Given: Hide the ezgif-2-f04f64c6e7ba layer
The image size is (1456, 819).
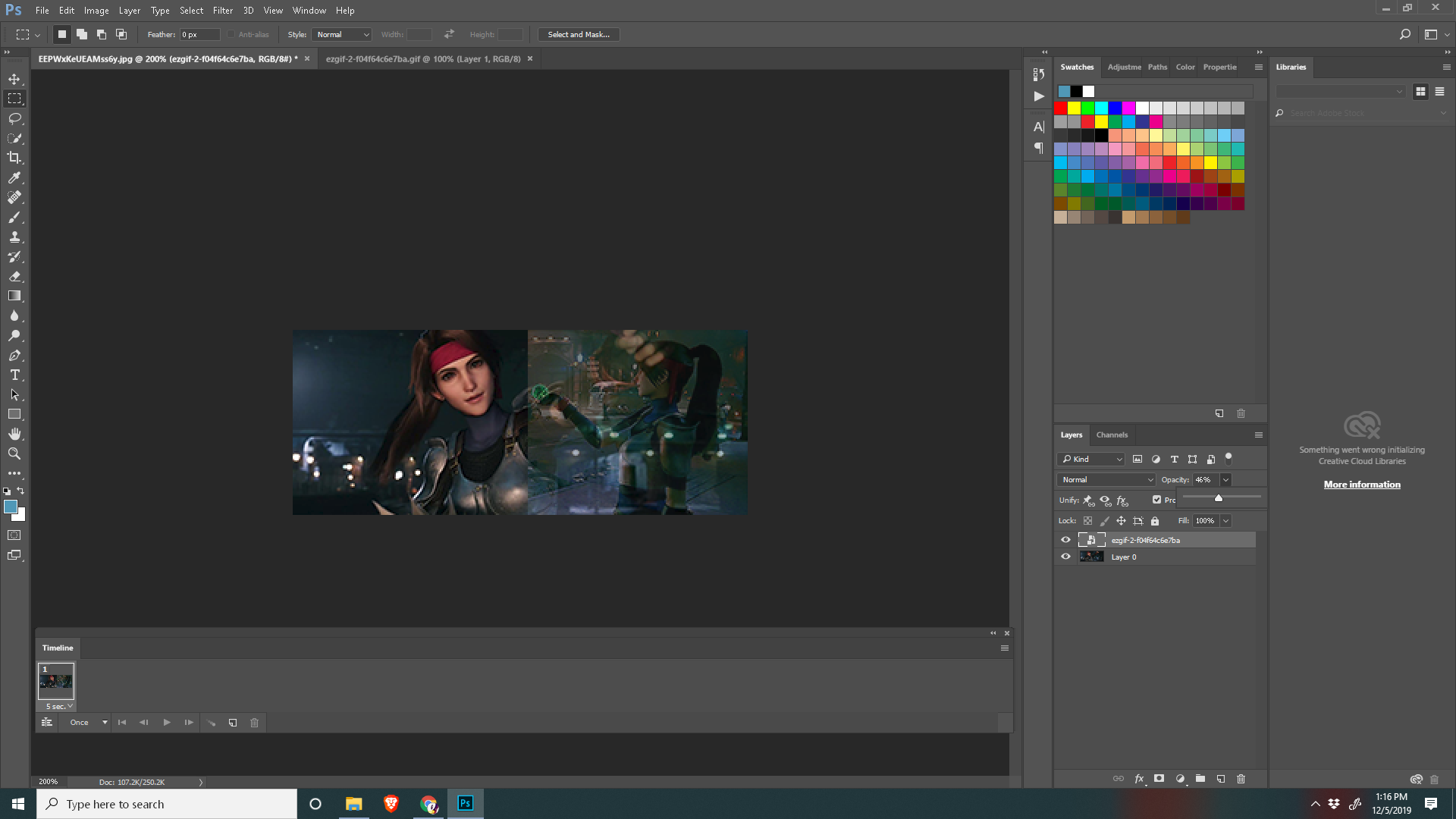Looking at the screenshot, I should [x=1065, y=539].
